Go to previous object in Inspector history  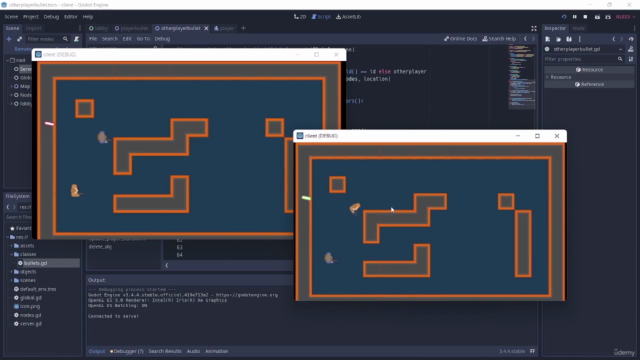(x=614, y=39)
